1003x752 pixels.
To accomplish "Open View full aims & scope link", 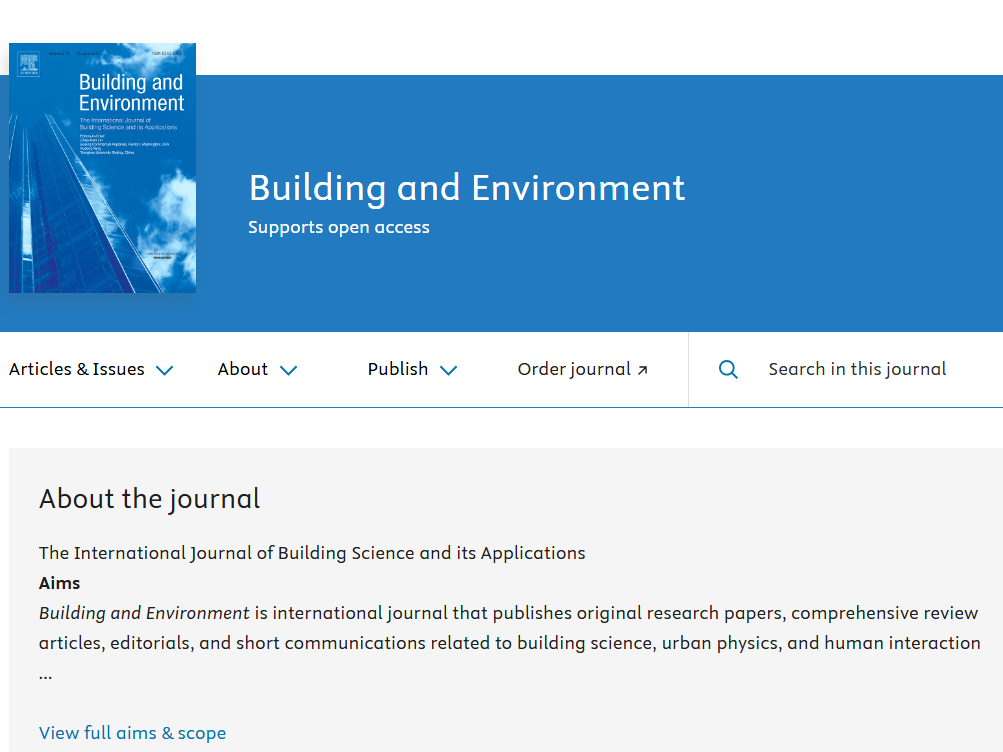I will pyautogui.click(x=132, y=733).
